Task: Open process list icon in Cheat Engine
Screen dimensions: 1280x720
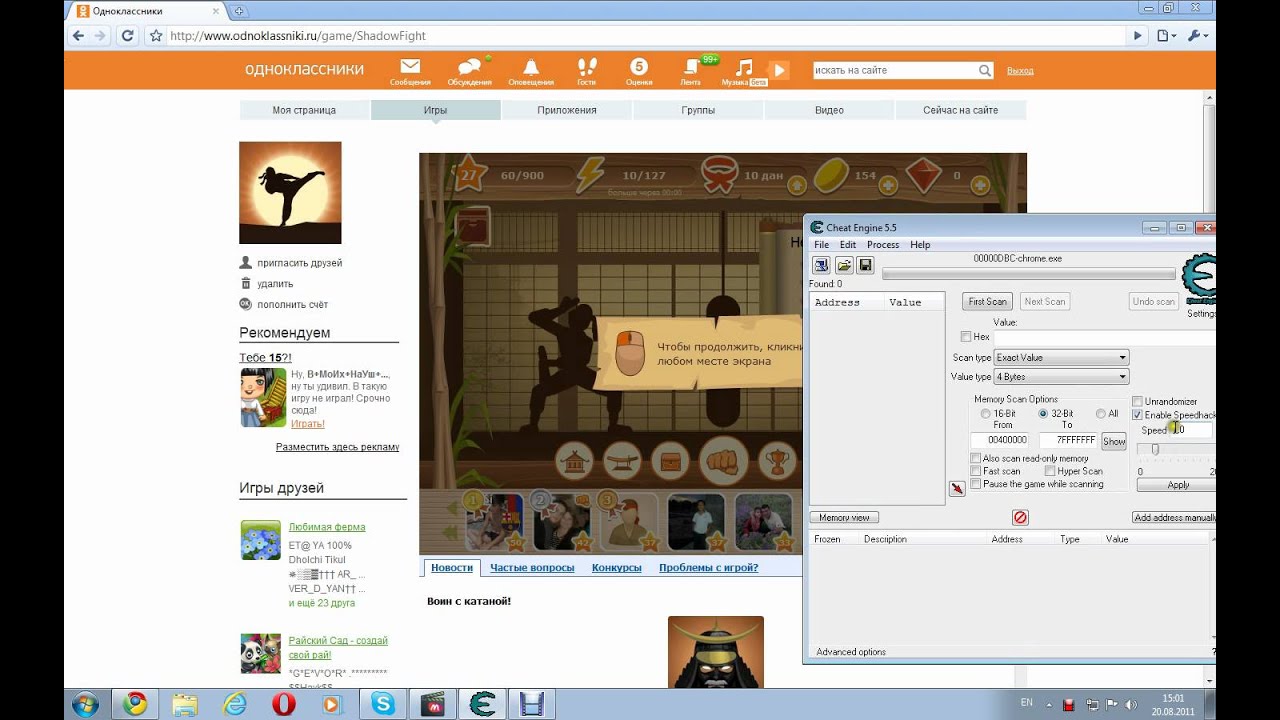Action: [821, 265]
